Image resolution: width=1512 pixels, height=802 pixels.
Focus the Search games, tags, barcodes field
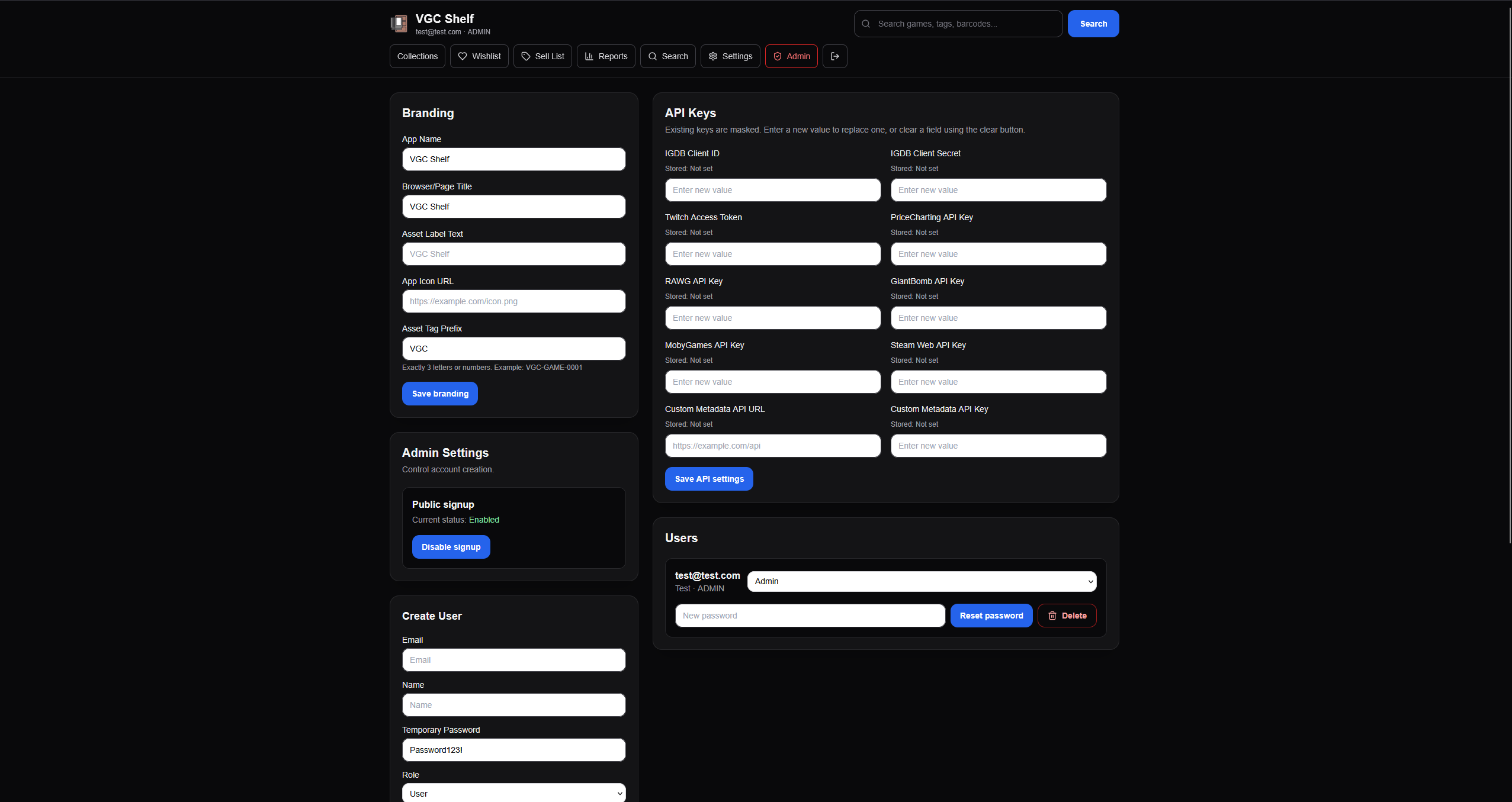coord(958,24)
